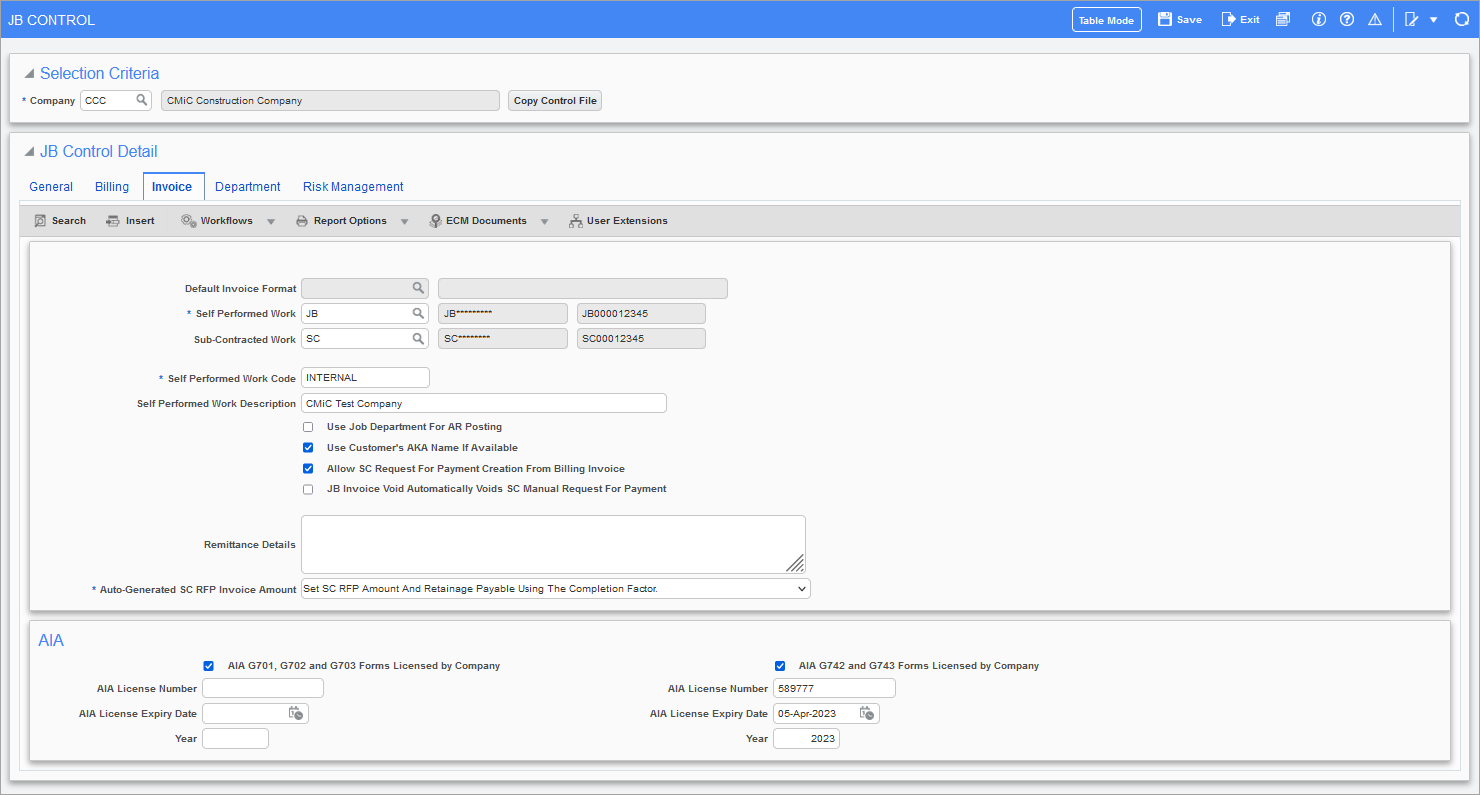This screenshot has width=1480, height=795.
Task: Uncheck Allow SC Request For Payment Creation checkbox
Action: 308,468
